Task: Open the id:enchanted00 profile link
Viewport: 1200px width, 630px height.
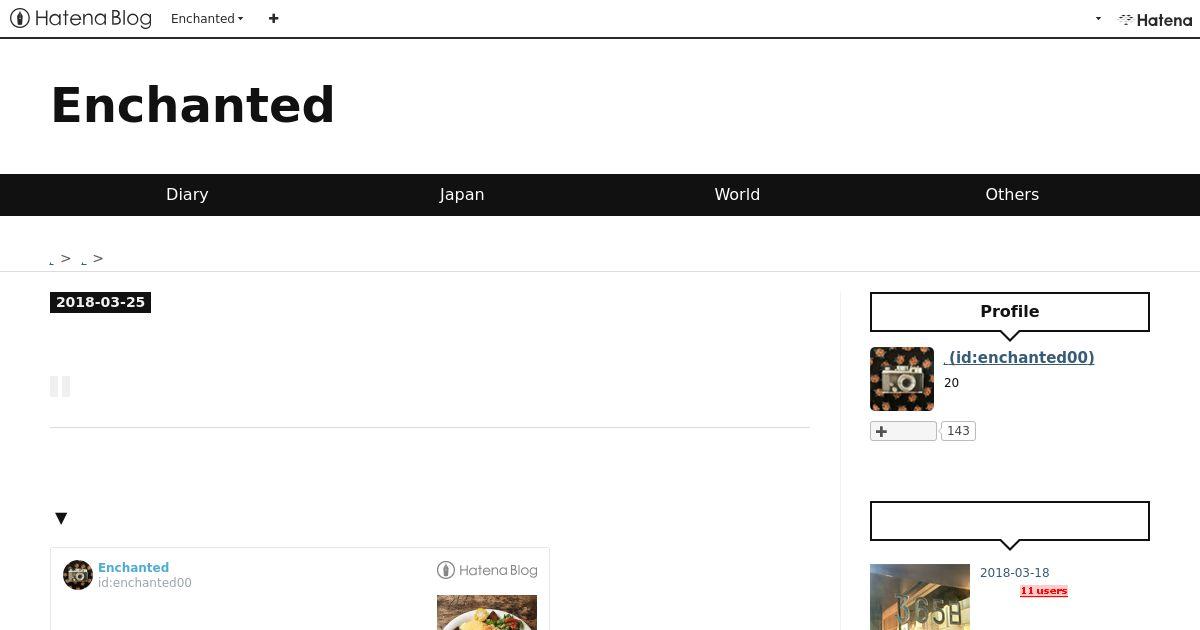Action: click(x=1019, y=357)
